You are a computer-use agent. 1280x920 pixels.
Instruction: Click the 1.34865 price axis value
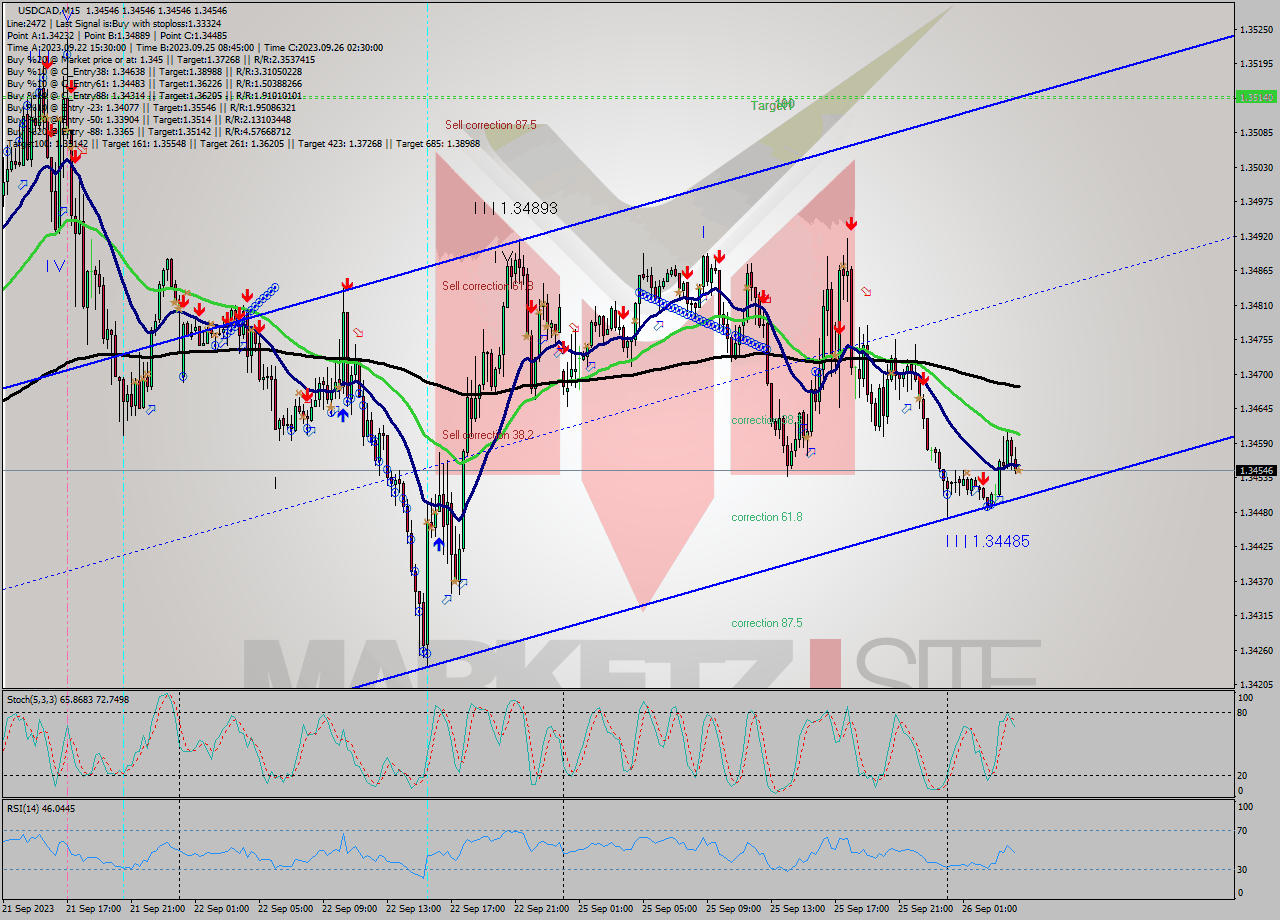click(x=1255, y=270)
